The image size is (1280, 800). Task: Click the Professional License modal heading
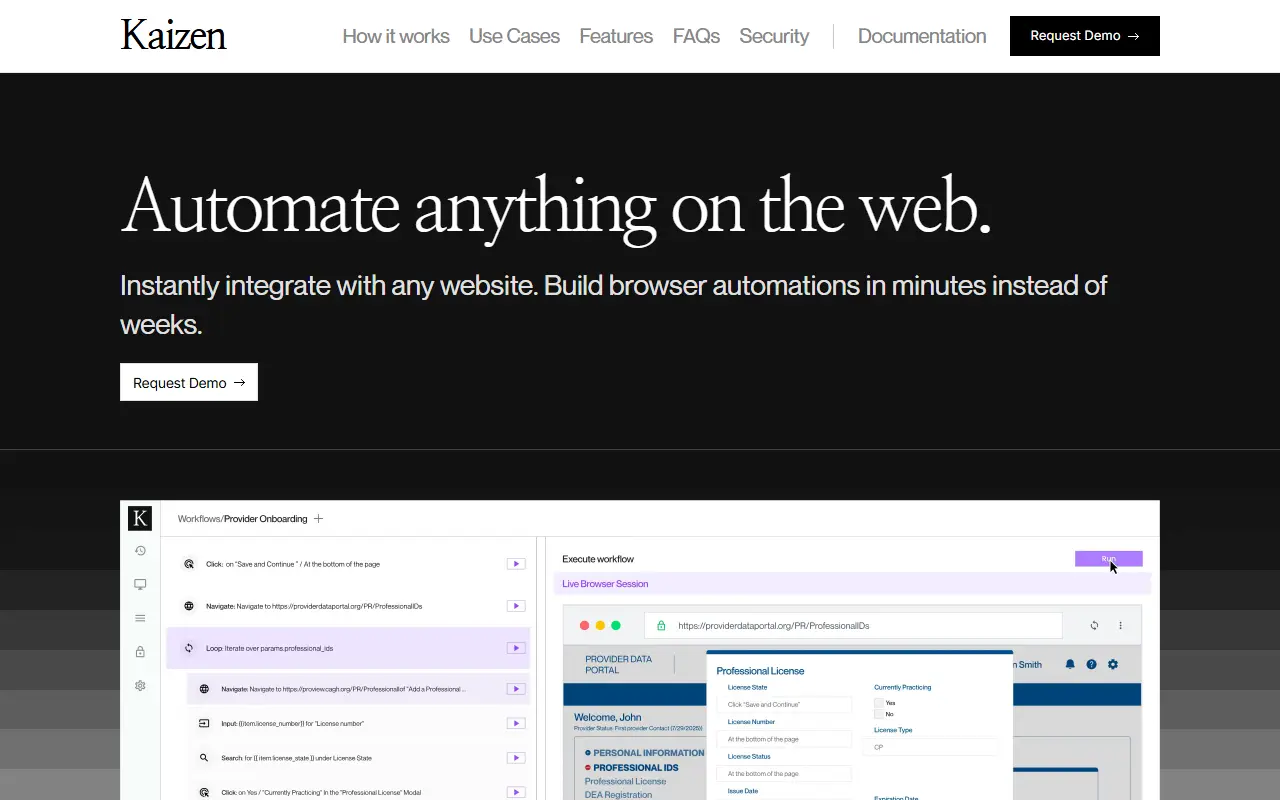coord(760,671)
